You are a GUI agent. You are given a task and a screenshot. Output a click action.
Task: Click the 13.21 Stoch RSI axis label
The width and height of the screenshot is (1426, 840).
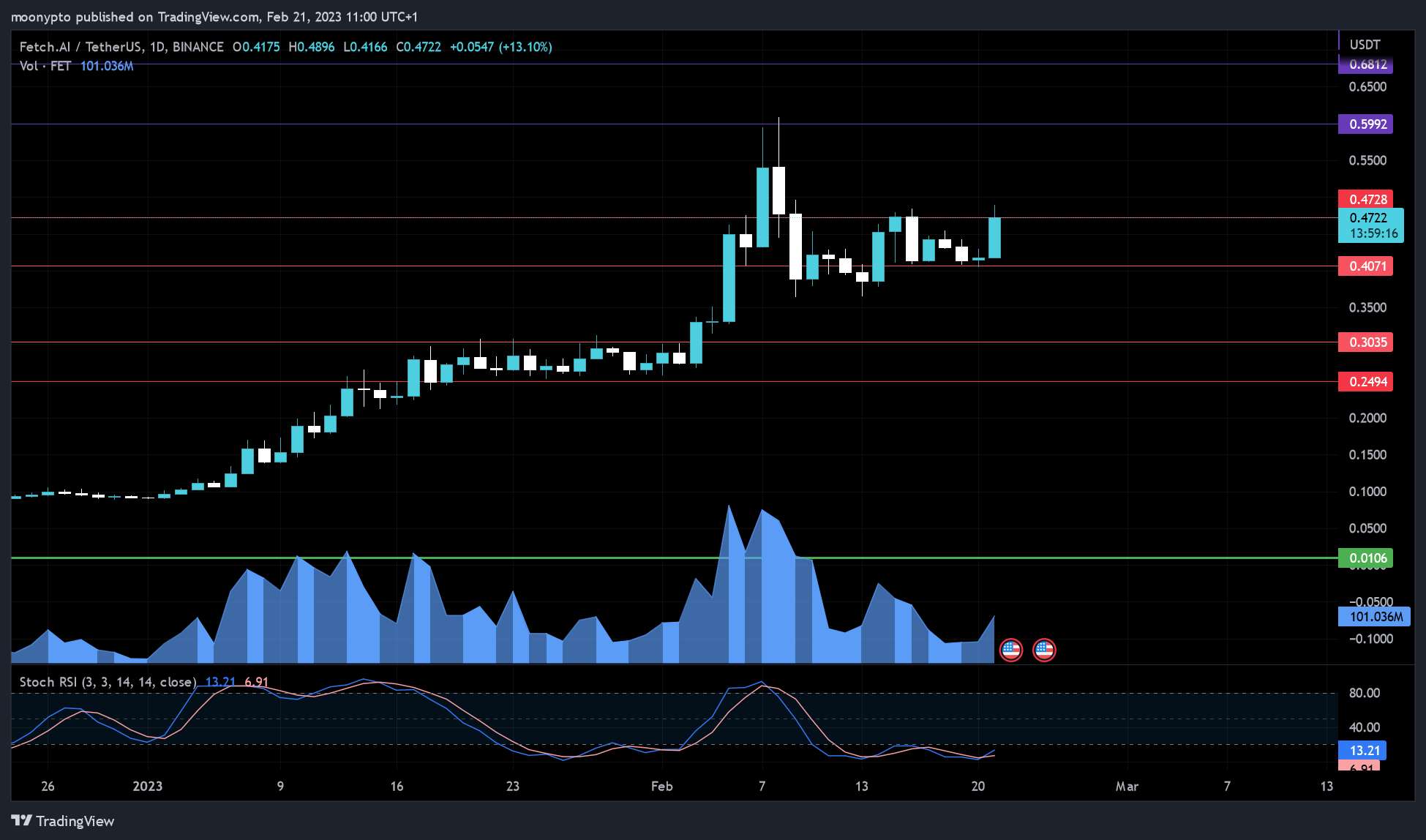click(x=1362, y=751)
